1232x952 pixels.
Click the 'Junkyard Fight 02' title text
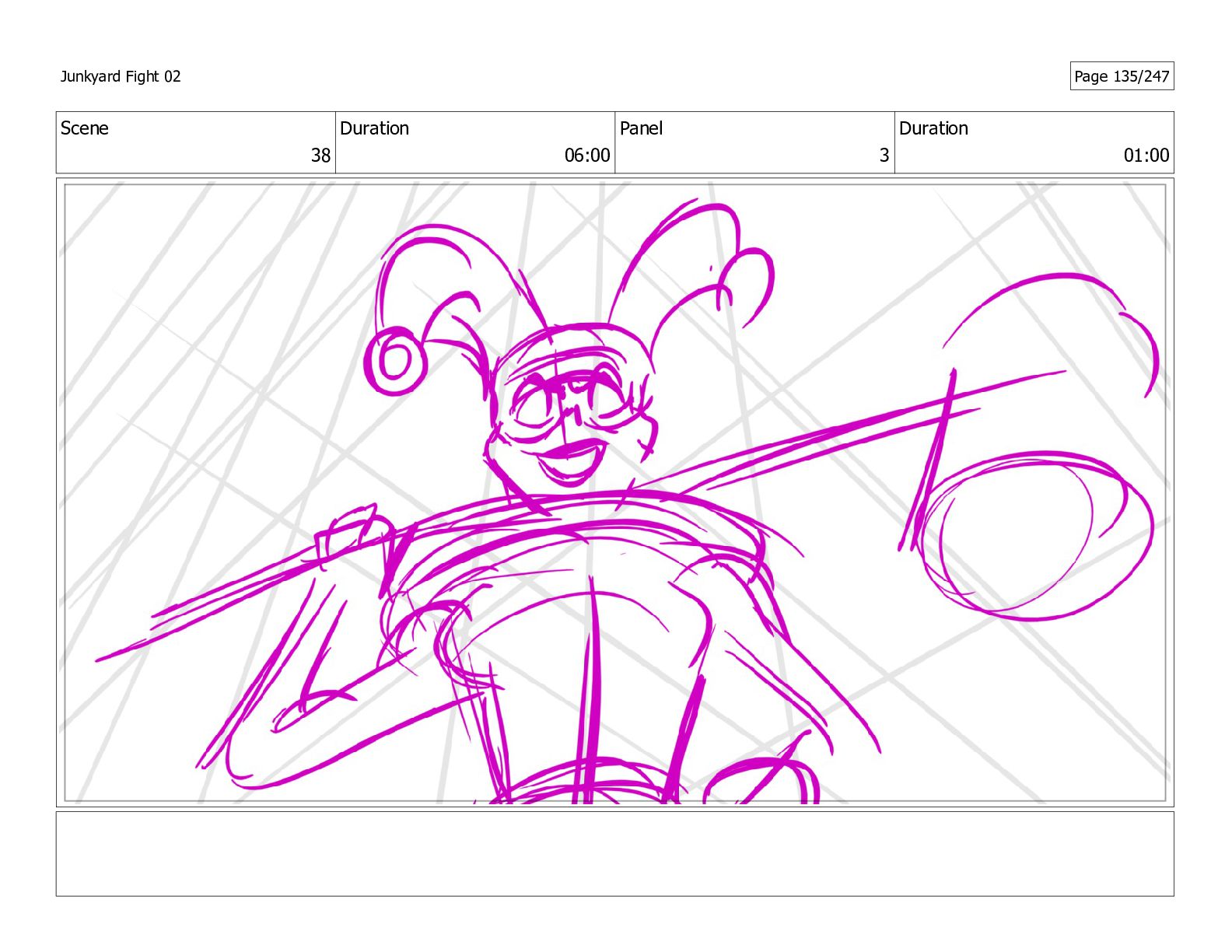tap(121, 76)
